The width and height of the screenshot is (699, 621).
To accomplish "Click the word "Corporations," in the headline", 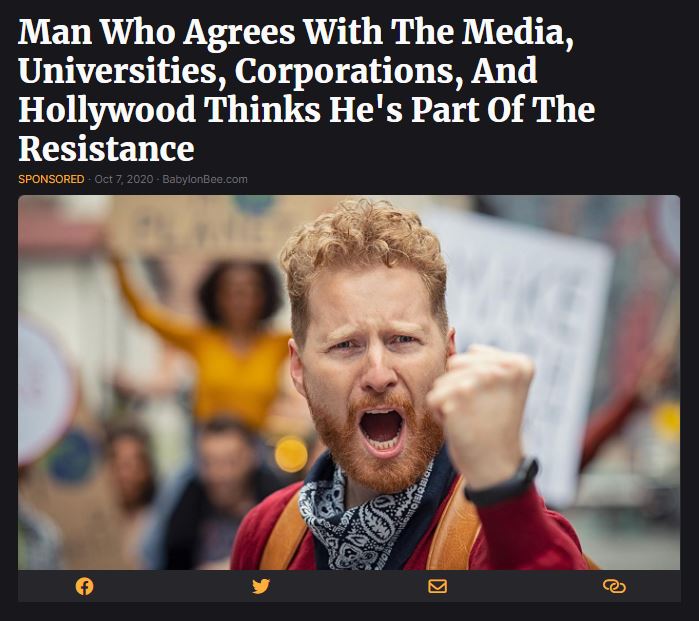I will click(349, 72).
